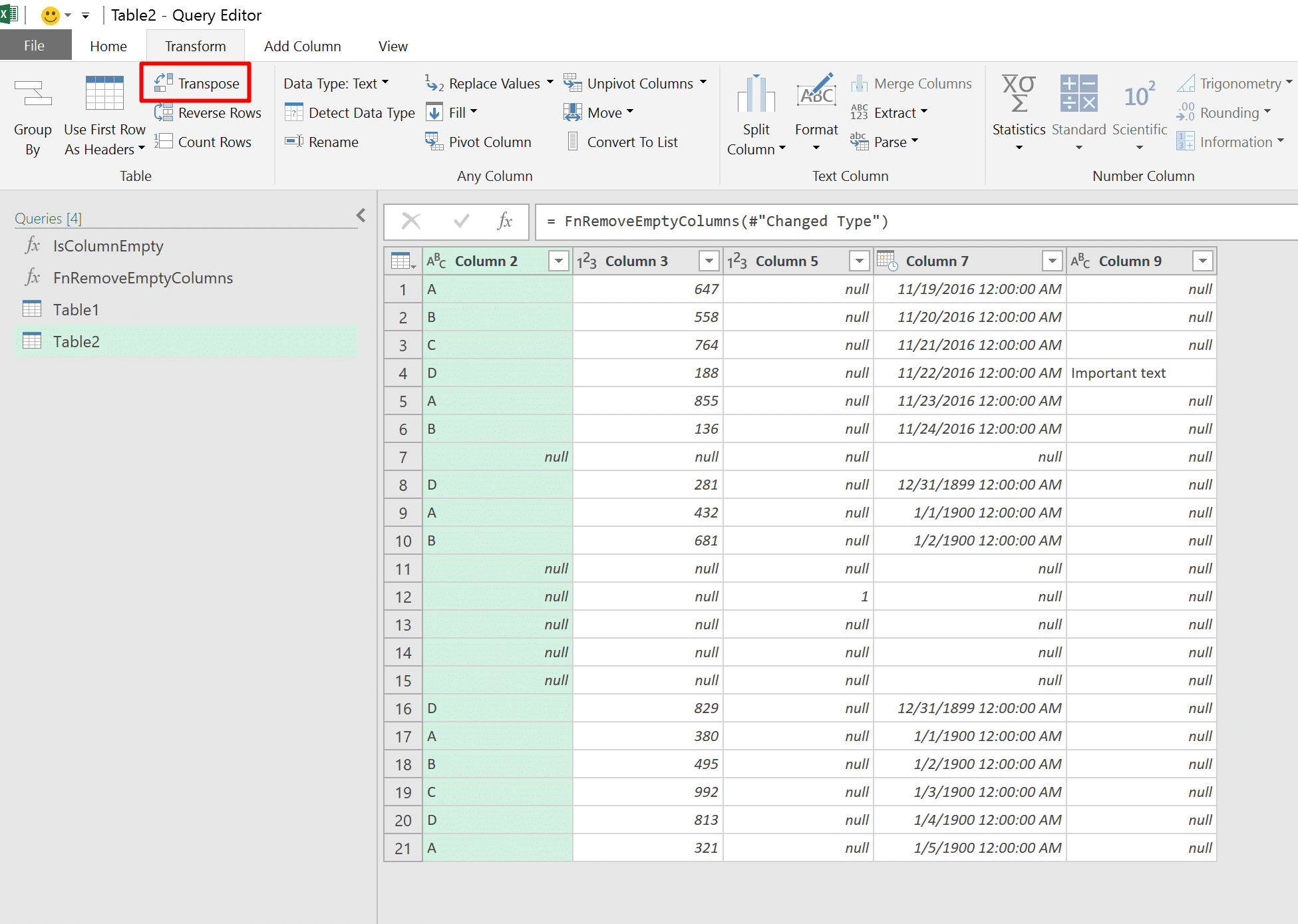The image size is (1298, 924).
Task: Open the File tab
Action: (35, 45)
